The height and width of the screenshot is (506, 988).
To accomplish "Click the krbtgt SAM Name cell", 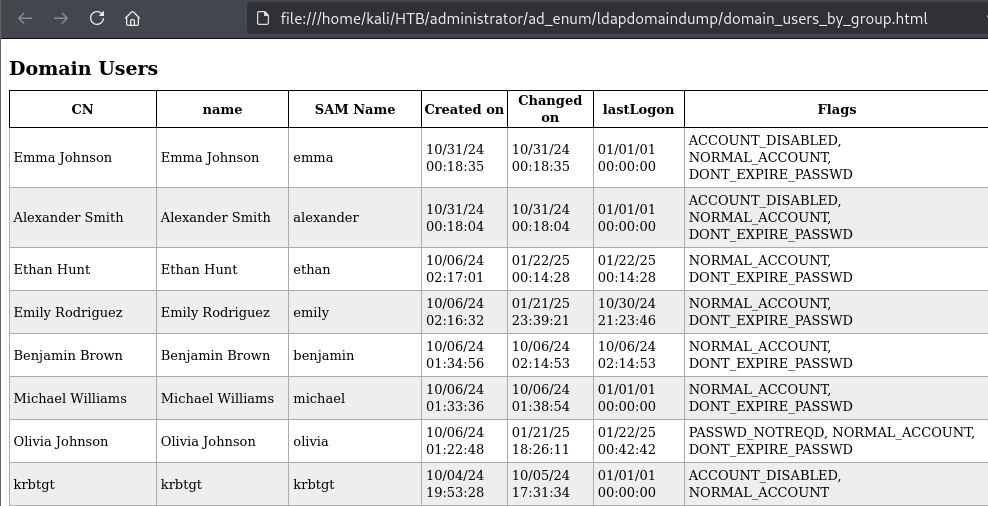I will pyautogui.click(x=314, y=484).
